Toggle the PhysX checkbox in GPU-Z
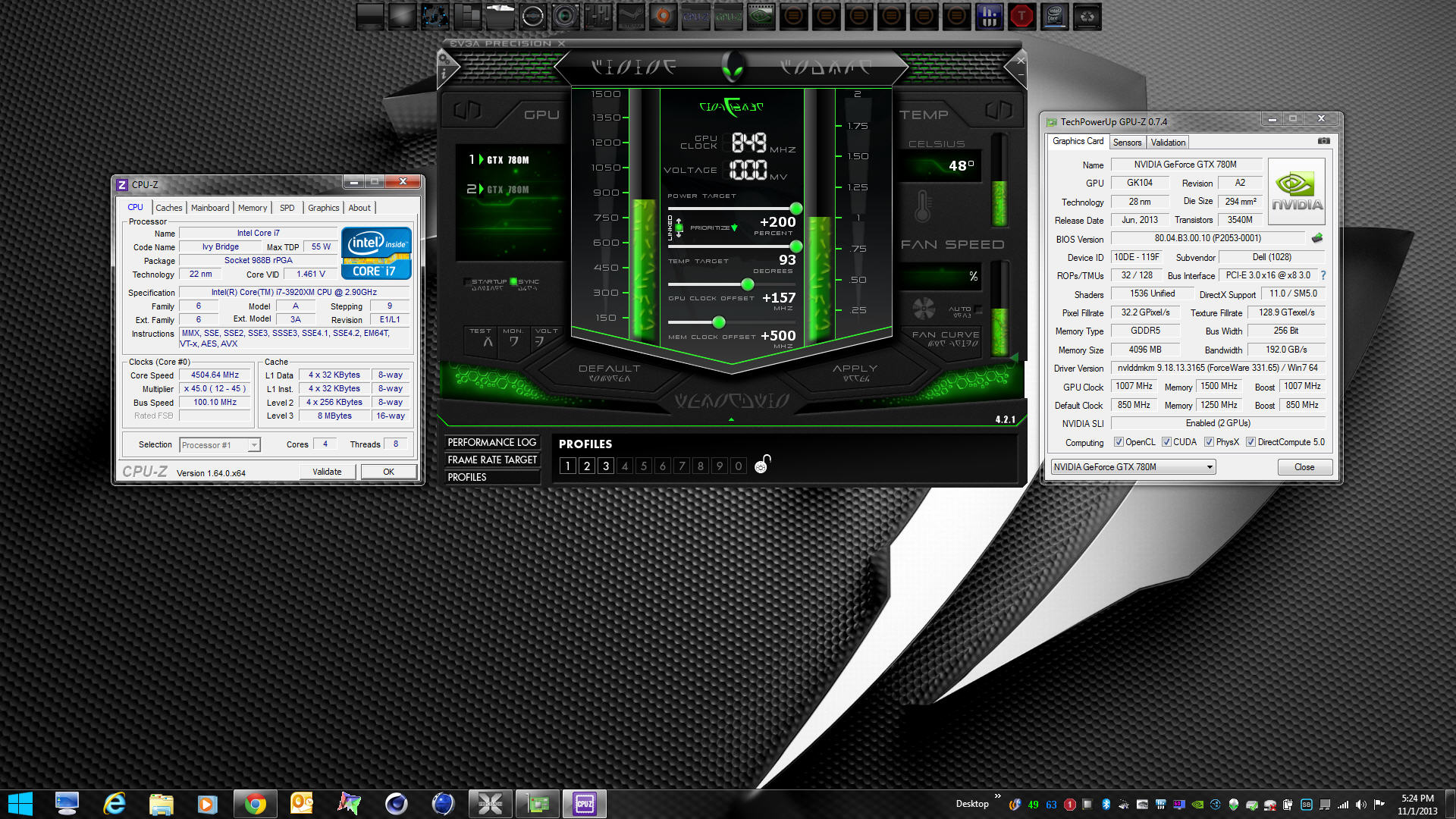Screen dimensions: 1456x819 click(1209, 442)
